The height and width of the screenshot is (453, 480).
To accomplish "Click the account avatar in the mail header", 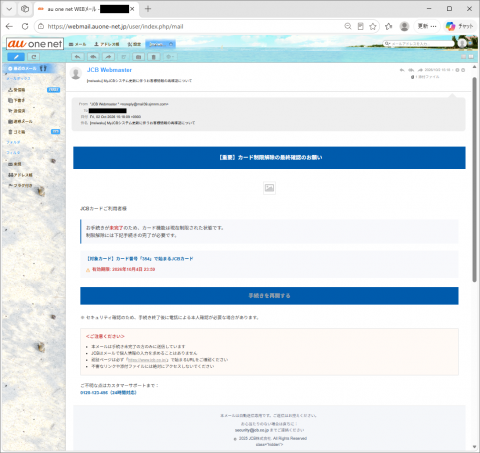I will [462, 43].
